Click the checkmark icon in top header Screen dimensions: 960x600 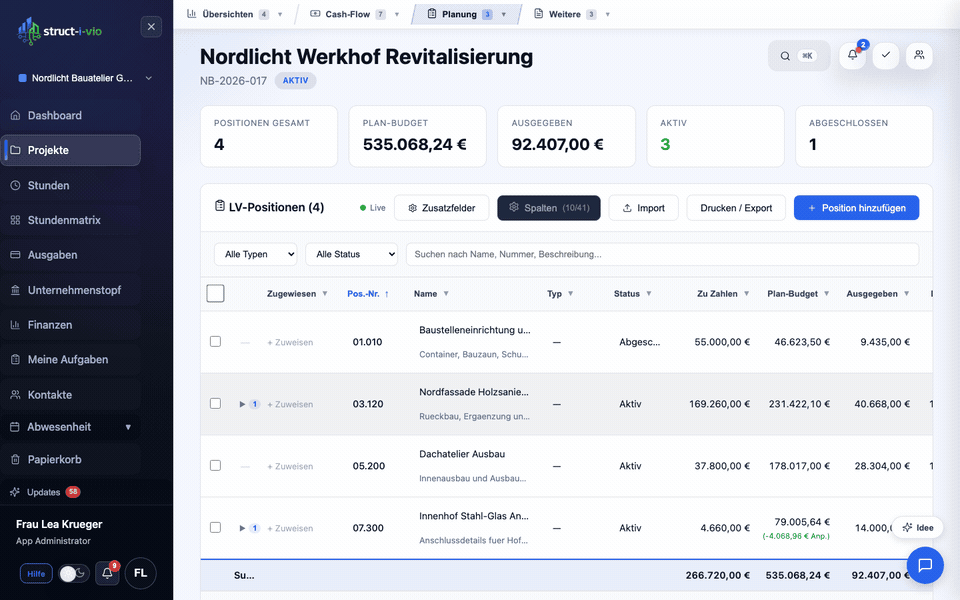pos(885,56)
